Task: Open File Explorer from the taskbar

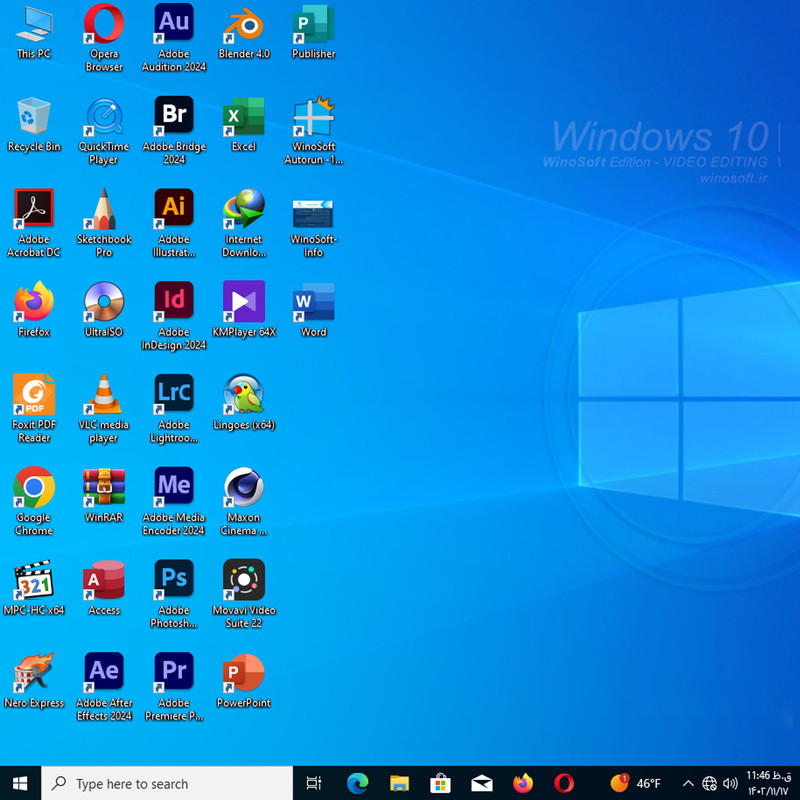Action: pos(399,783)
